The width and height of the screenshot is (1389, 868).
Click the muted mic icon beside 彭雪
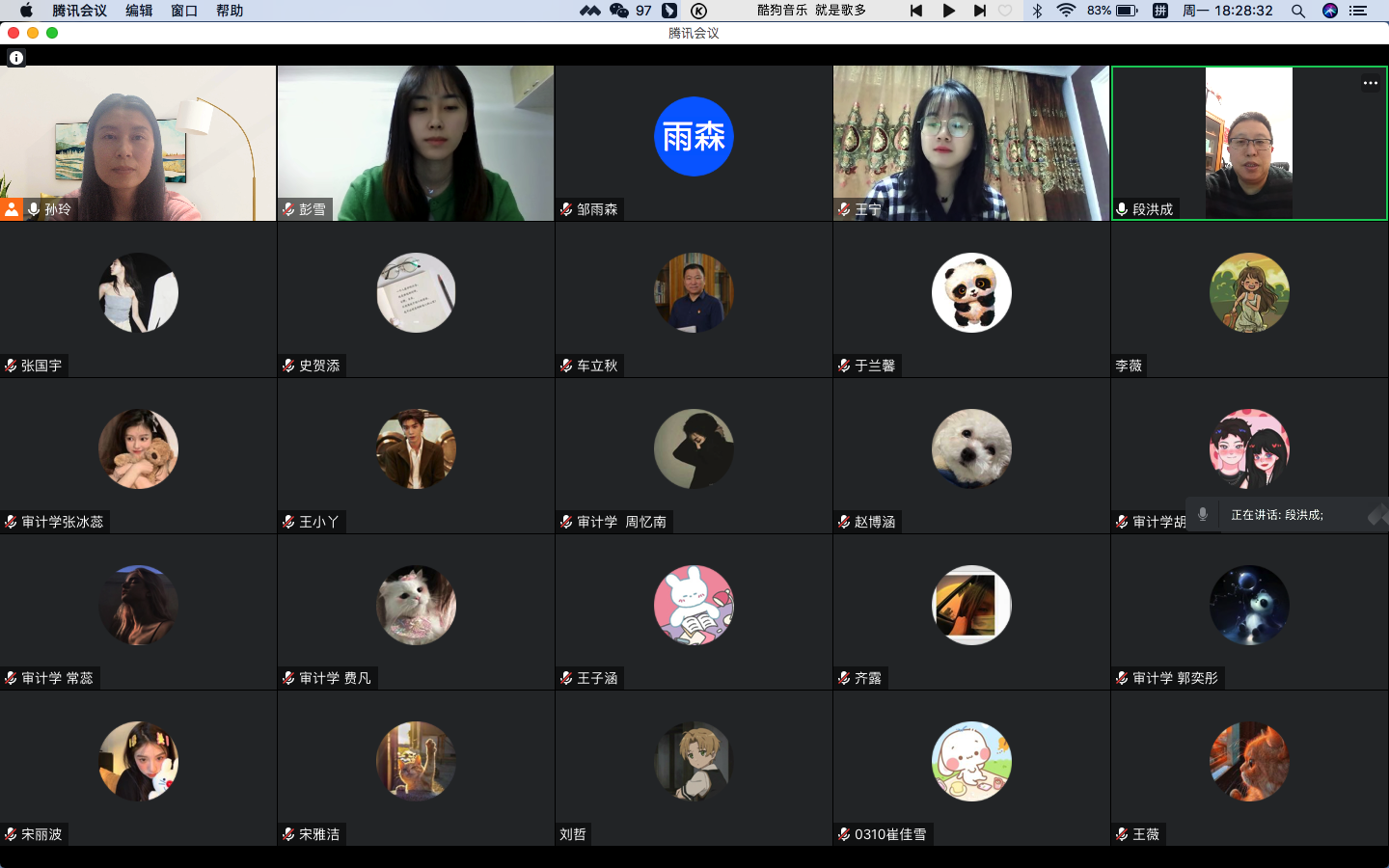click(x=288, y=209)
